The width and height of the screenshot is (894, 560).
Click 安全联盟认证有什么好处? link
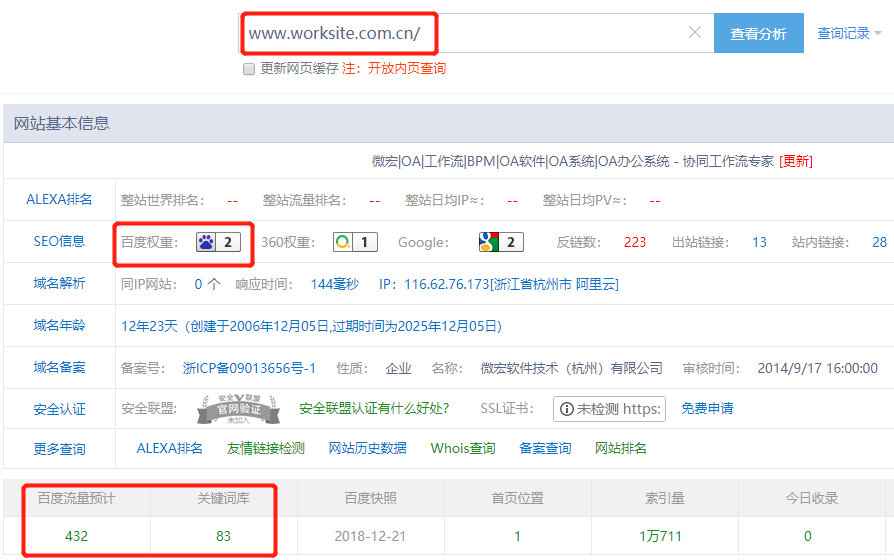click(x=374, y=409)
